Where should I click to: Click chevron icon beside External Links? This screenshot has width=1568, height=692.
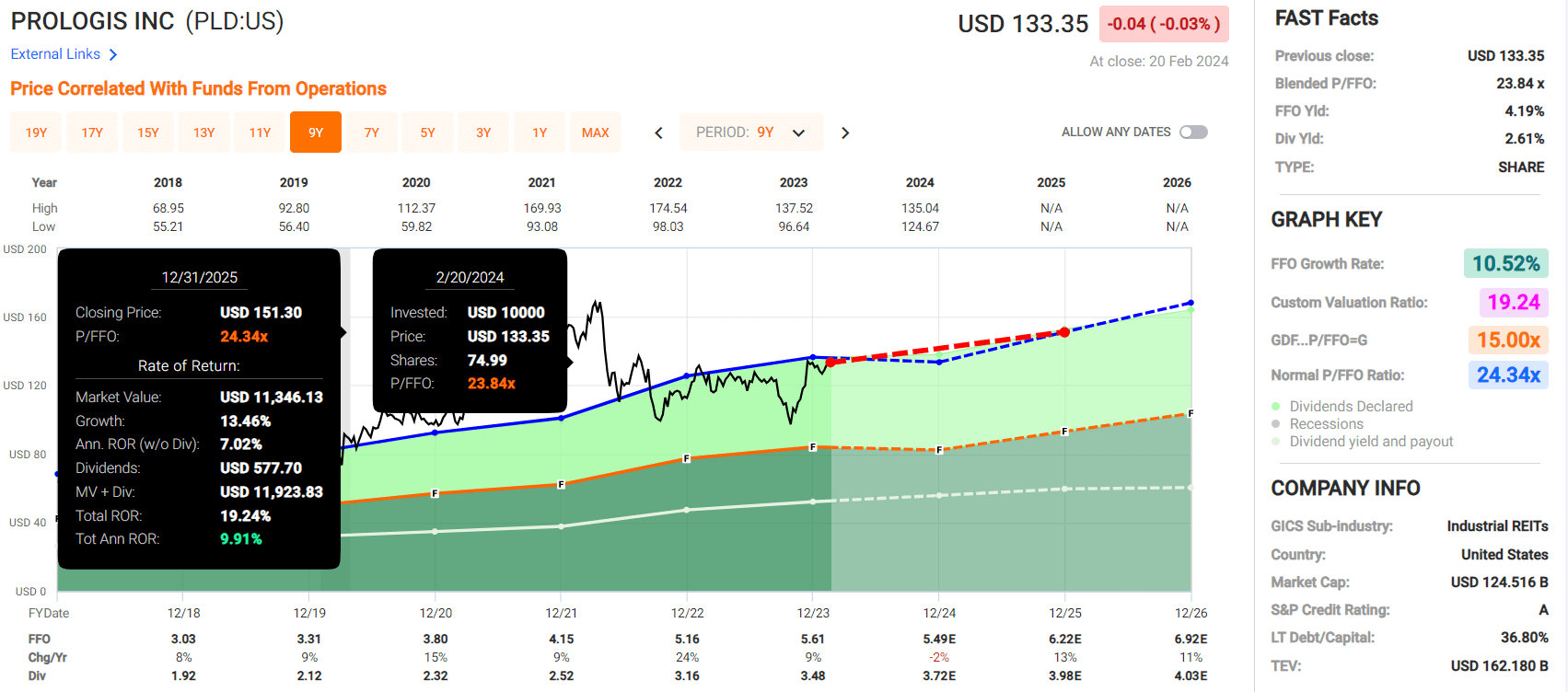pyautogui.click(x=113, y=55)
